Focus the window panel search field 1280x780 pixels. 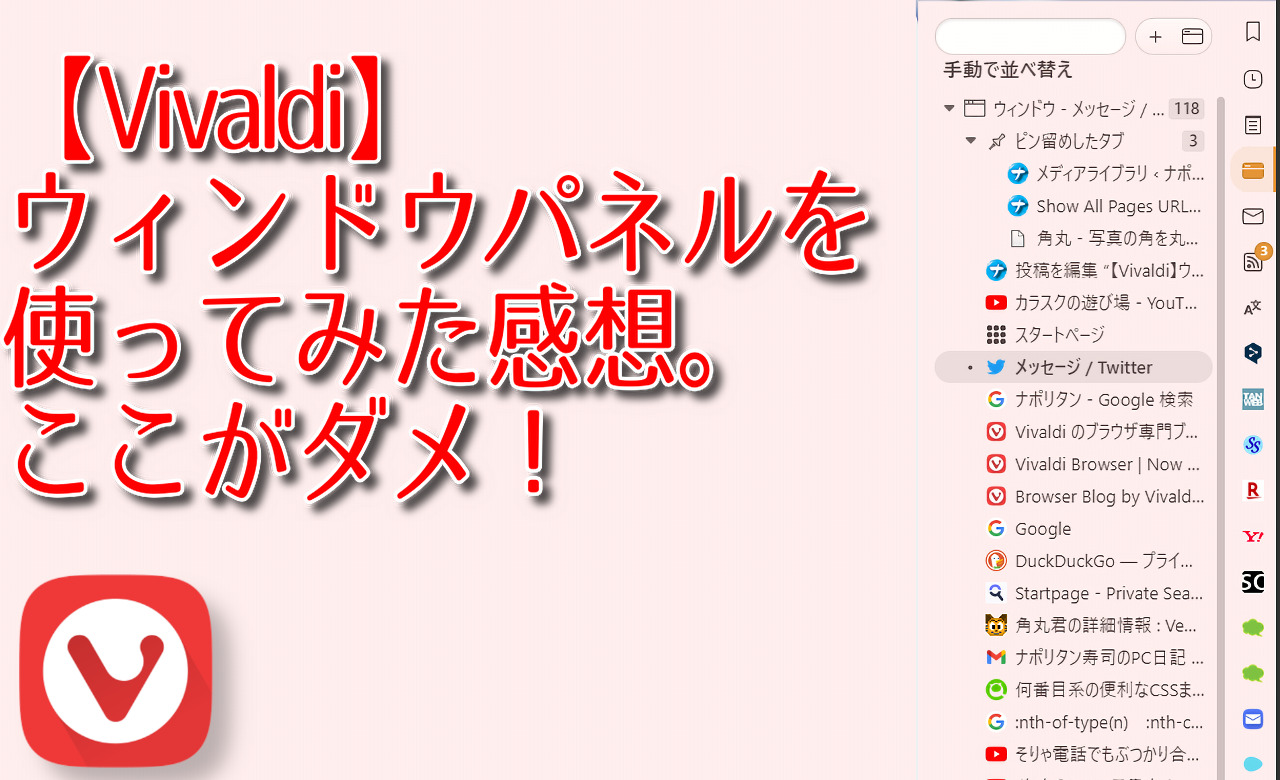pos(1030,36)
